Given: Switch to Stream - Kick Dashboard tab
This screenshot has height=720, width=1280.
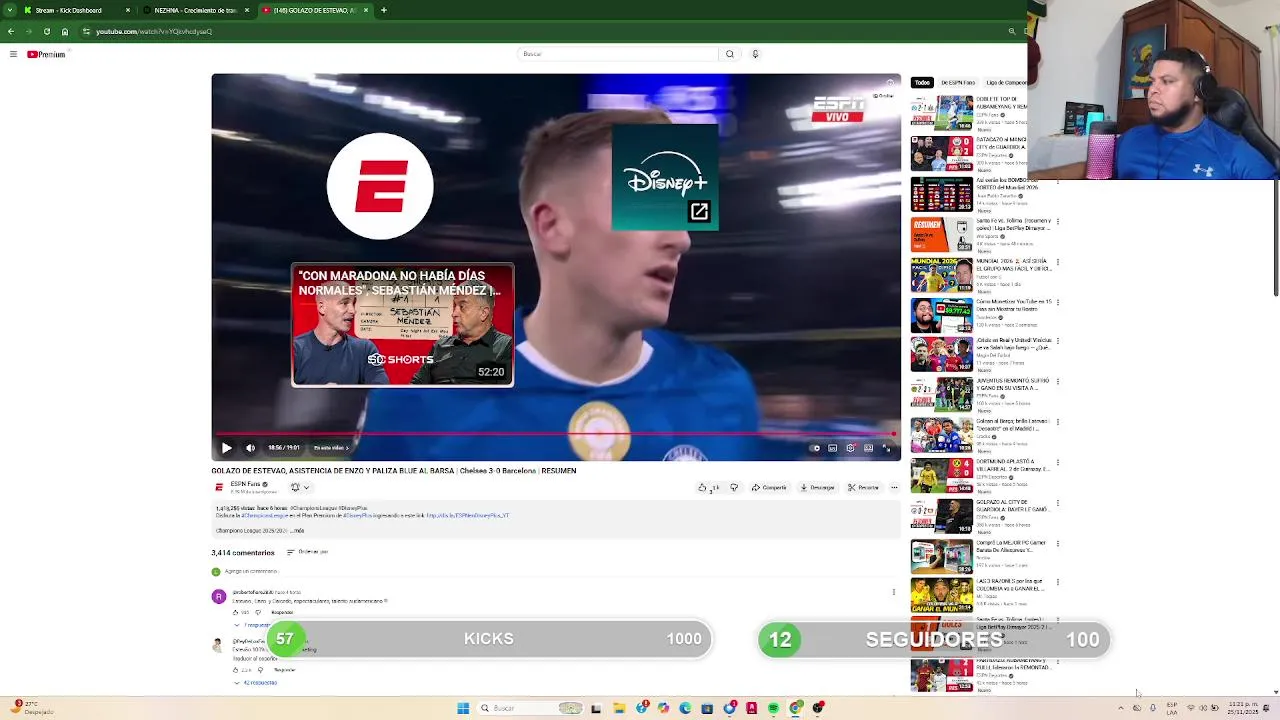Looking at the screenshot, I should (77, 10).
